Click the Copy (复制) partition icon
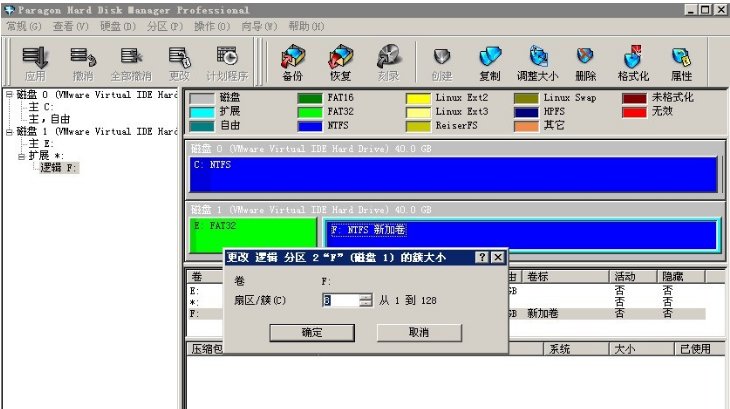730x409 pixels. pyautogui.click(x=490, y=64)
